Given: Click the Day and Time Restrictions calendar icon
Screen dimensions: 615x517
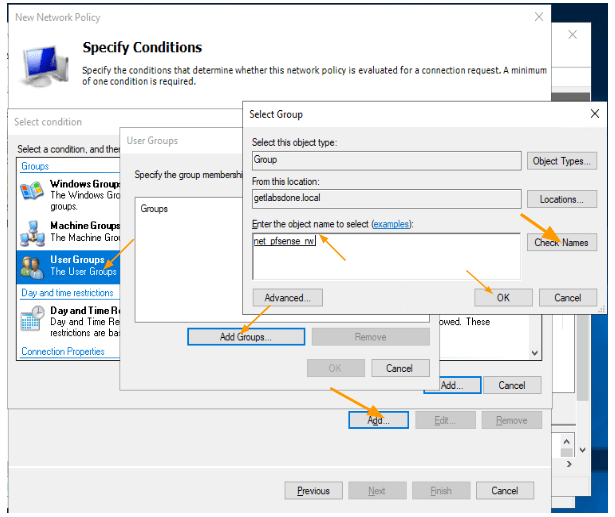Looking at the screenshot, I should (x=33, y=319).
